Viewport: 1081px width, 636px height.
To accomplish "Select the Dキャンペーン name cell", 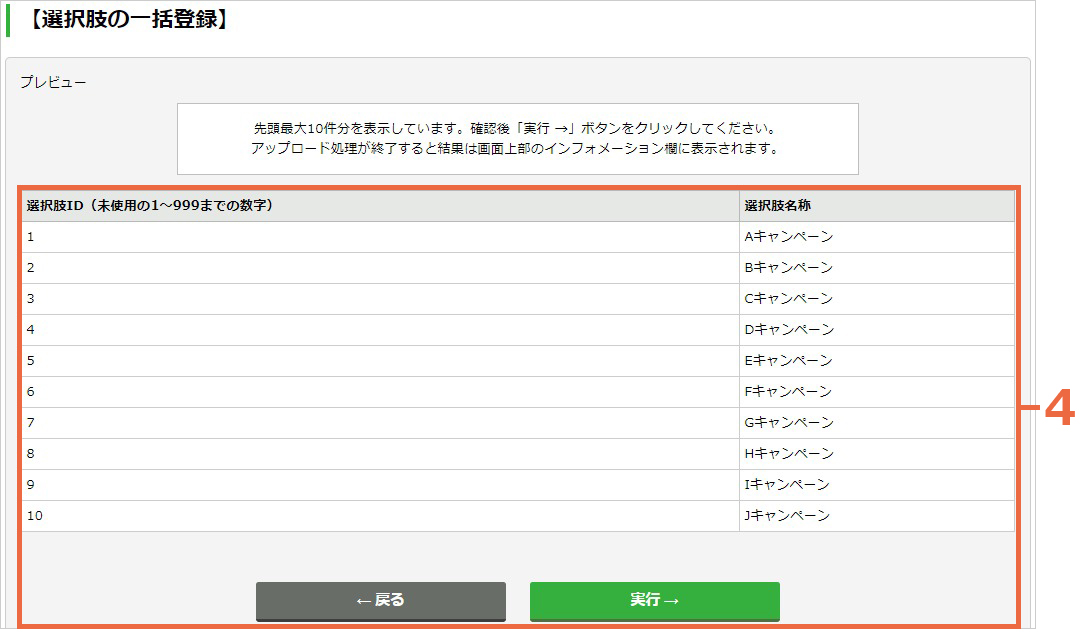I will point(876,330).
